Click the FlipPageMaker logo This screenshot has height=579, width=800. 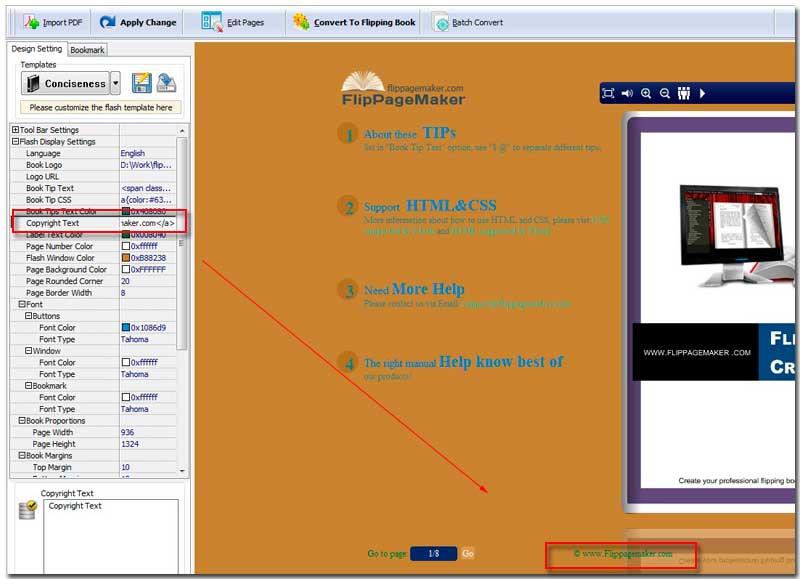click(403, 88)
